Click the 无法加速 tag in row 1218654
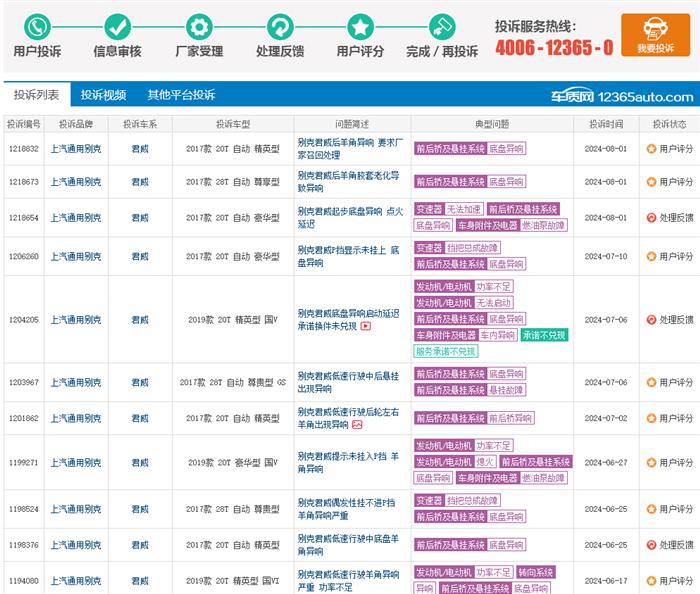The height and width of the screenshot is (594, 700). [x=464, y=209]
